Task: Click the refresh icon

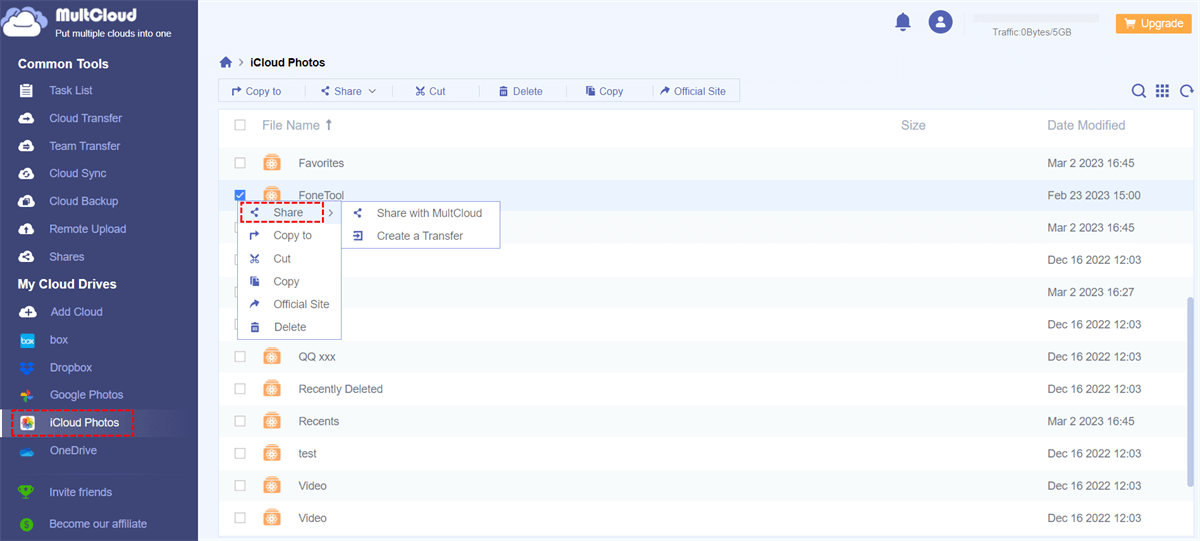Action: pyautogui.click(x=1187, y=91)
